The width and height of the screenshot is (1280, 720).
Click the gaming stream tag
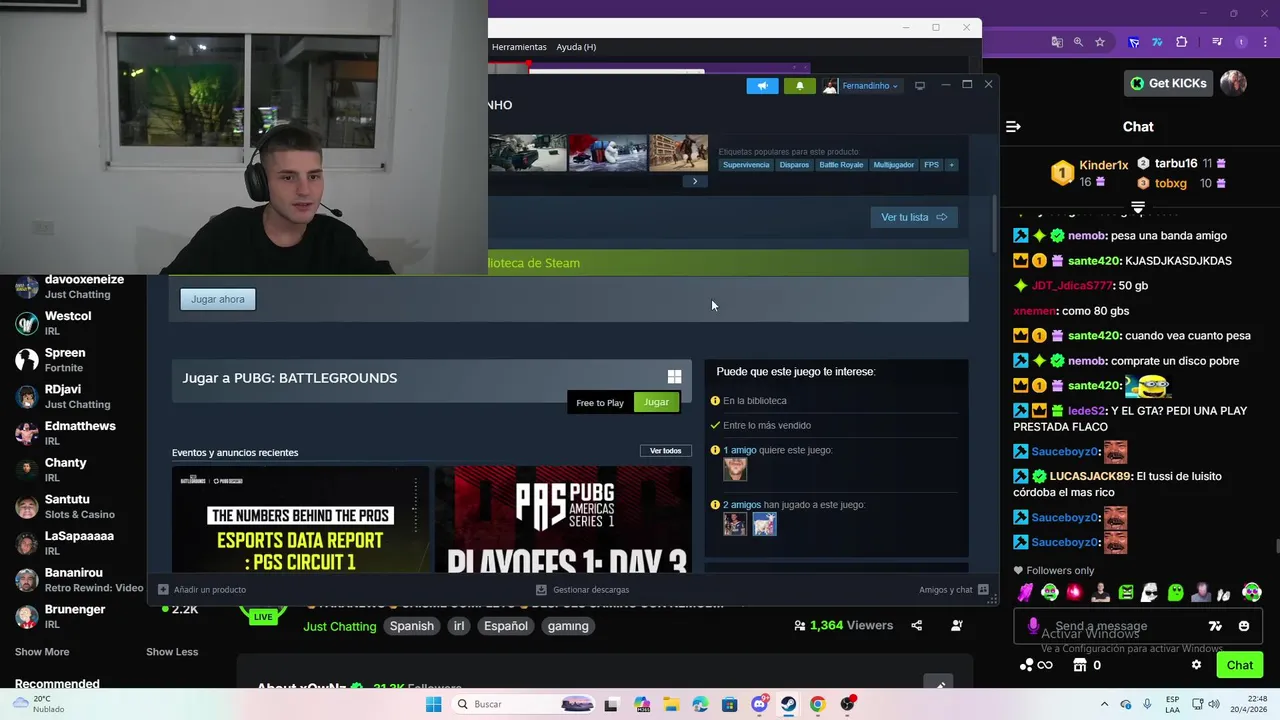tap(568, 626)
